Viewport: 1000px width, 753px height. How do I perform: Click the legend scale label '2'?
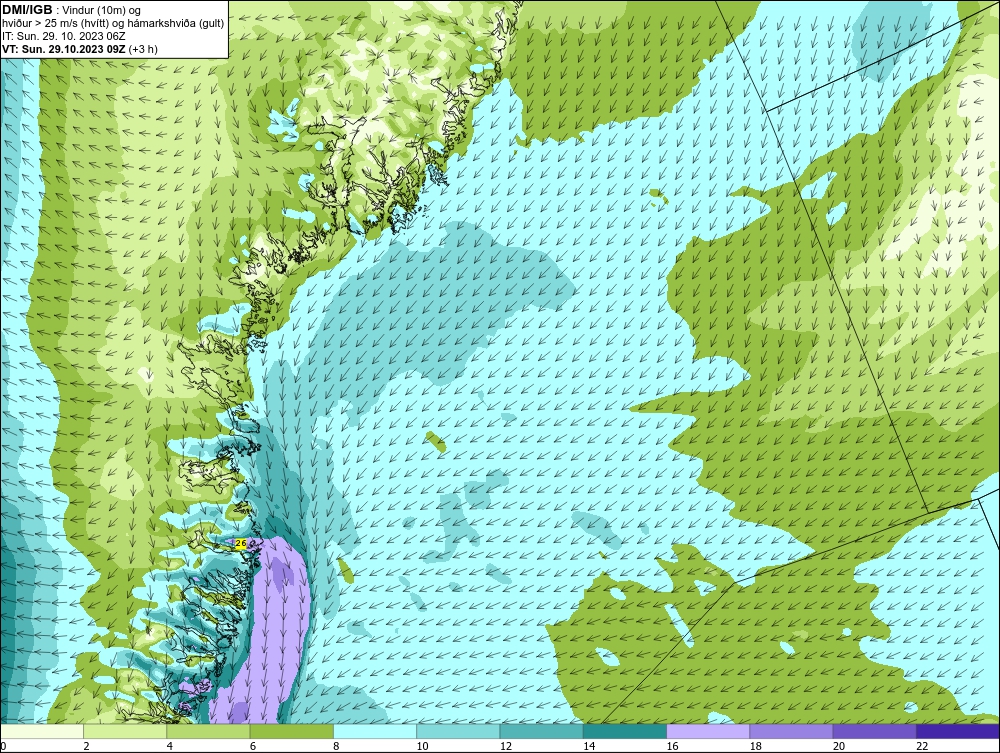(86, 747)
